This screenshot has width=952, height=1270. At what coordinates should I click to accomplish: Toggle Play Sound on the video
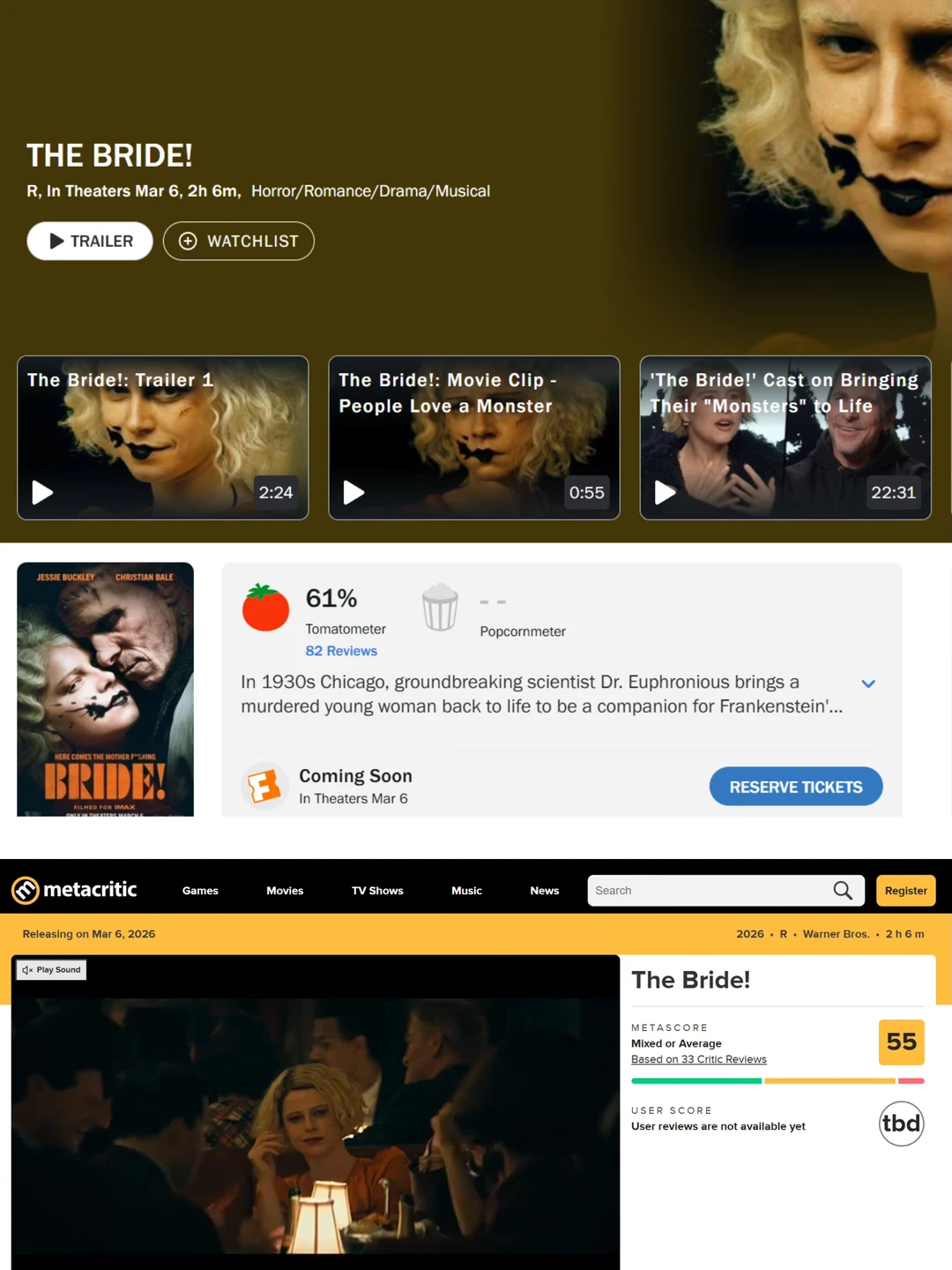click(x=51, y=970)
